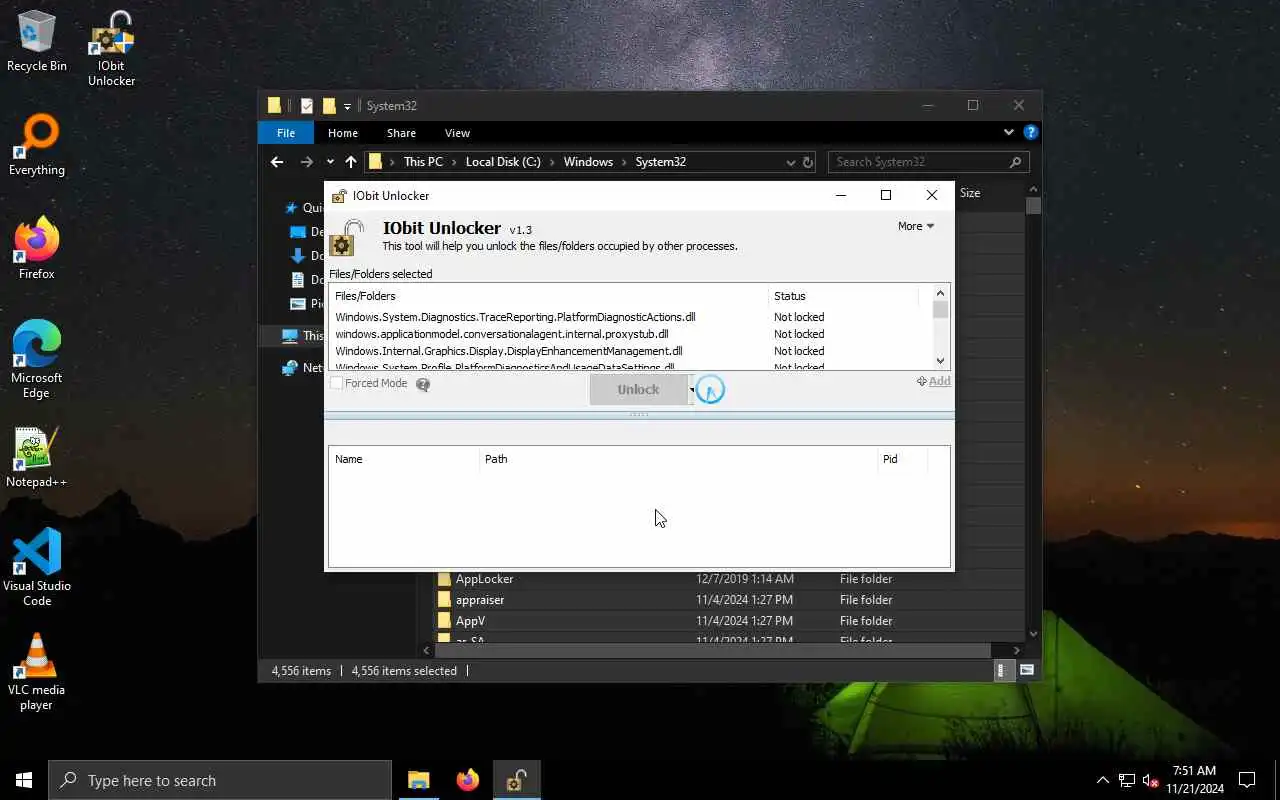Image resolution: width=1280 pixels, height=800 pixels.
Task: Click the Add link in IObit Unlocker
Action: coord(934,381)
